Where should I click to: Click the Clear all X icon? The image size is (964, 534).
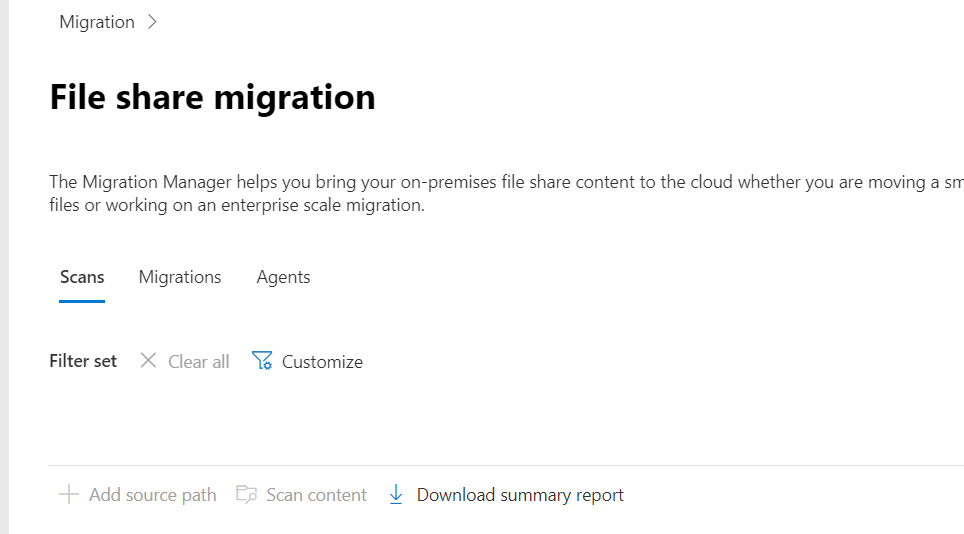tap(148, 360)
